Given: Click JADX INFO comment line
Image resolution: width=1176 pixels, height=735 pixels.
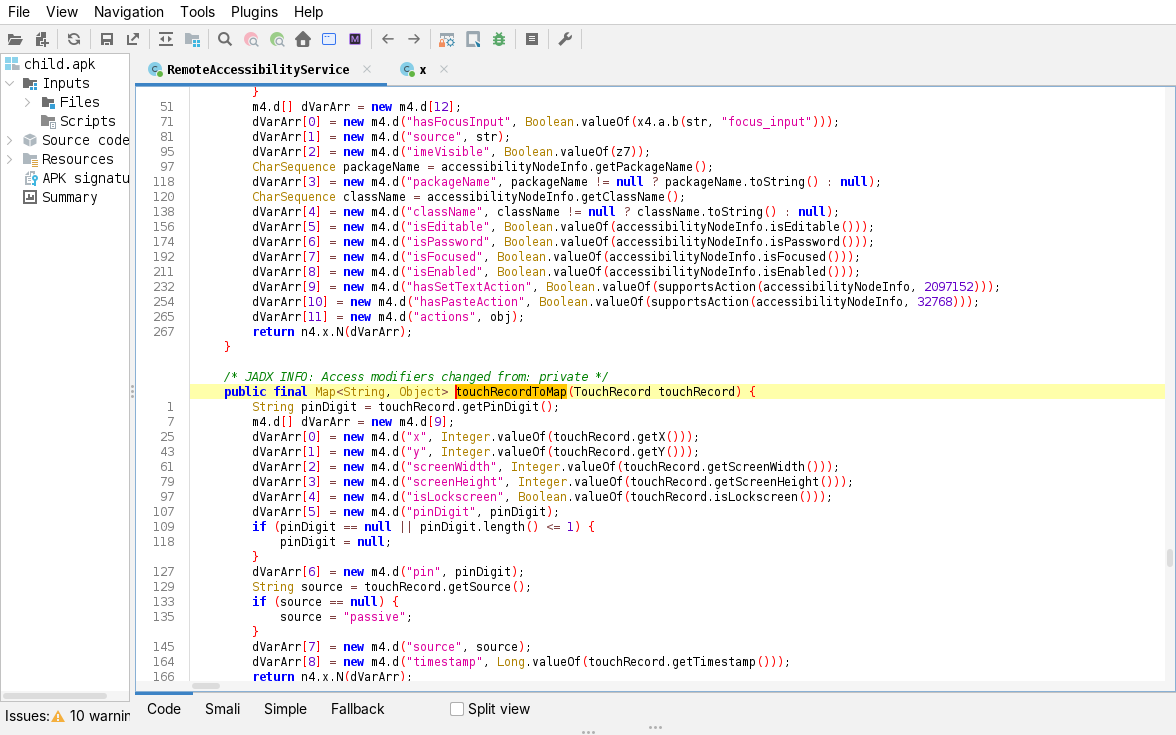Looking at the screenshot, I should (x=416, y=376).
